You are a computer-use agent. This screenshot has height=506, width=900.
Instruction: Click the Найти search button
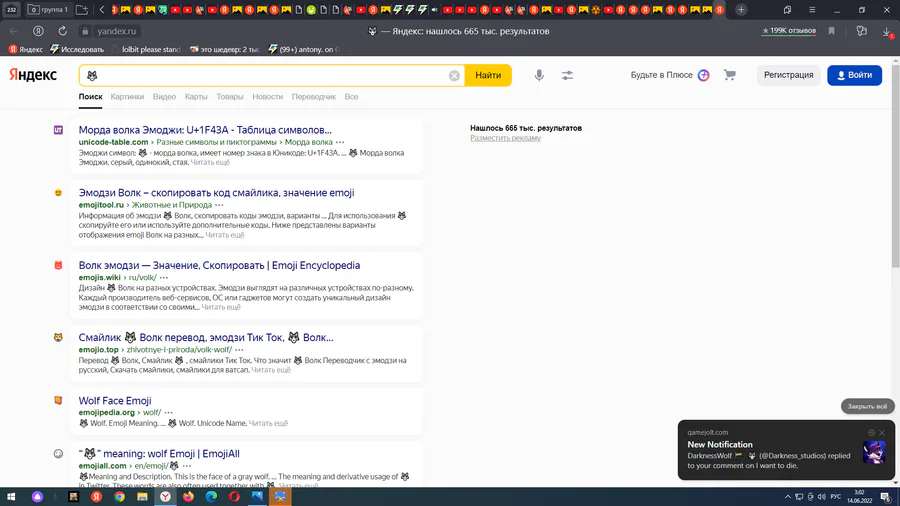(488, 75)
